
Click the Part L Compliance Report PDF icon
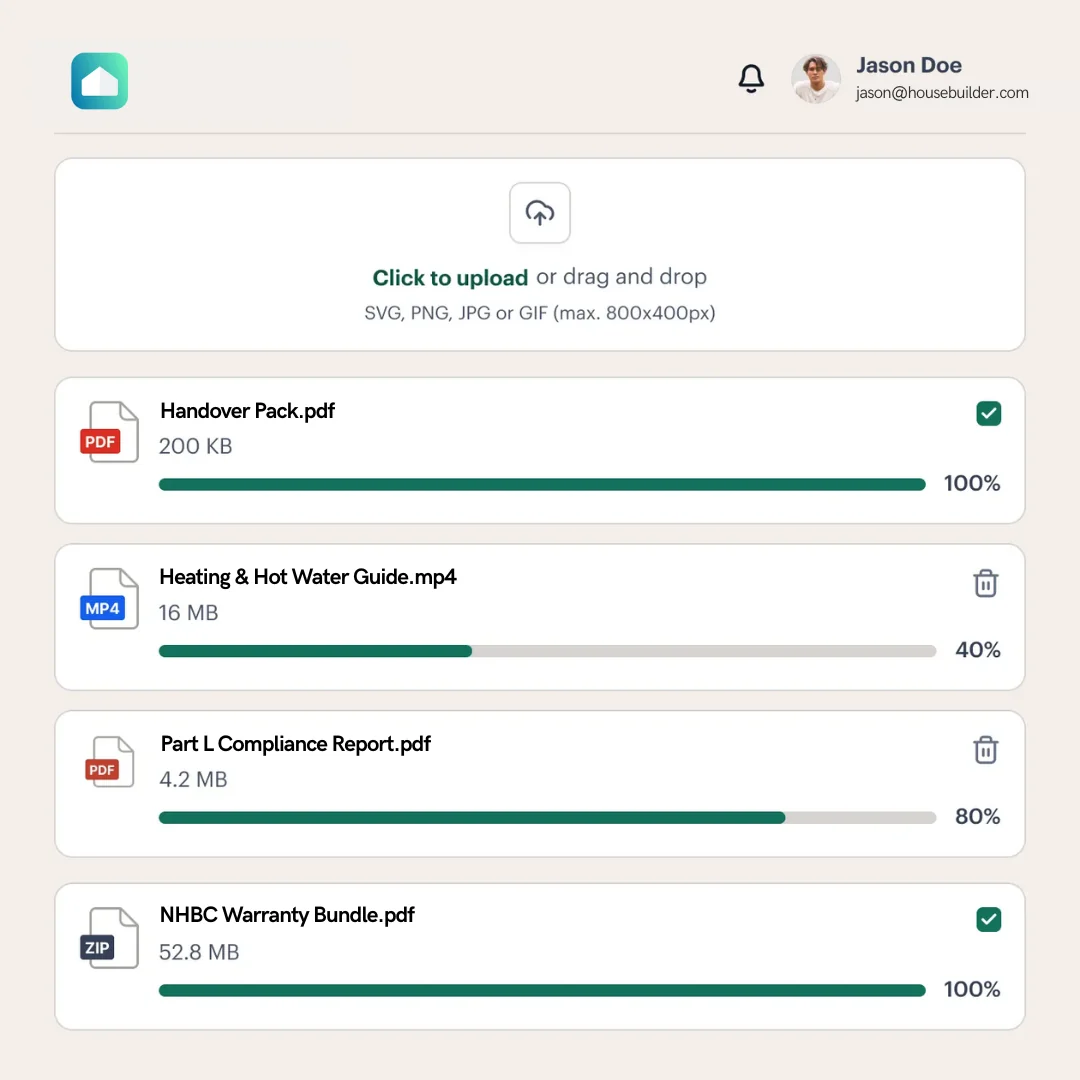(x=108, y=761)
